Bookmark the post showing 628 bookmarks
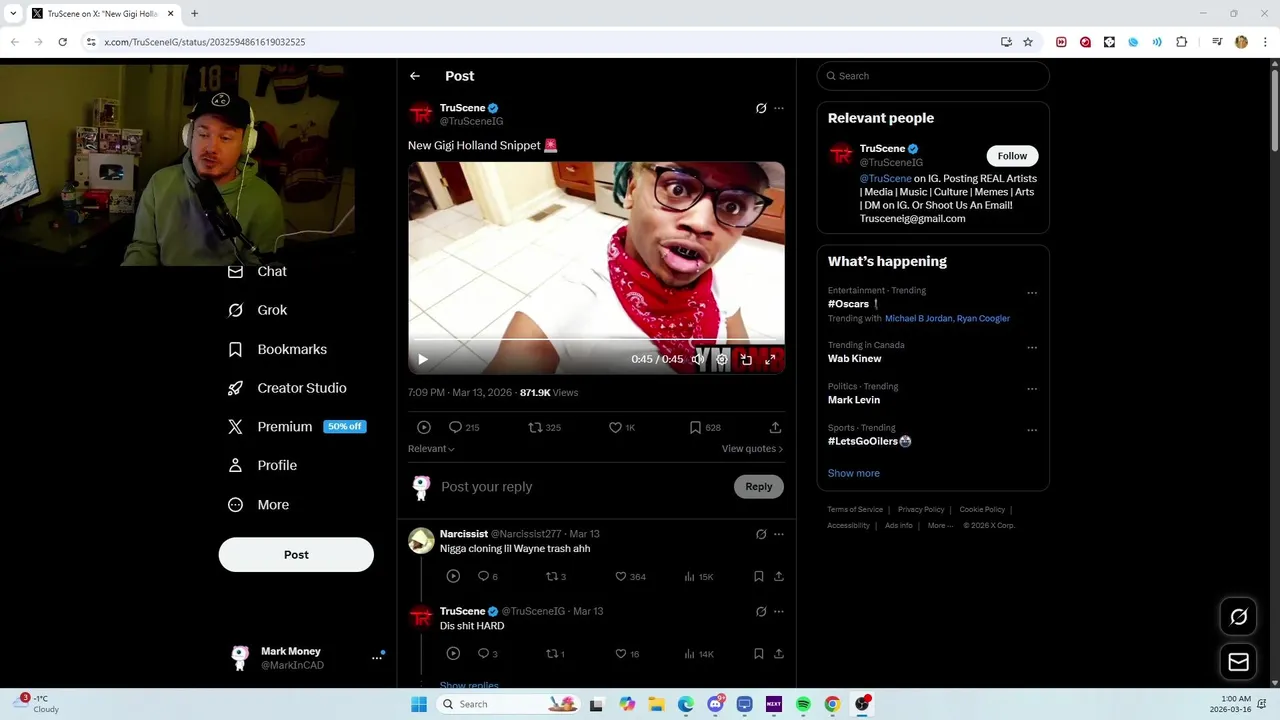 [705, 427]
